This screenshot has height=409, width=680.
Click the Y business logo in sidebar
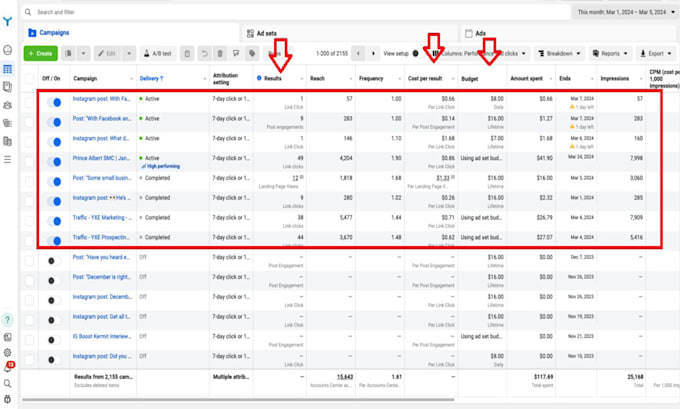pyautogui.click(x=7, y=21)
